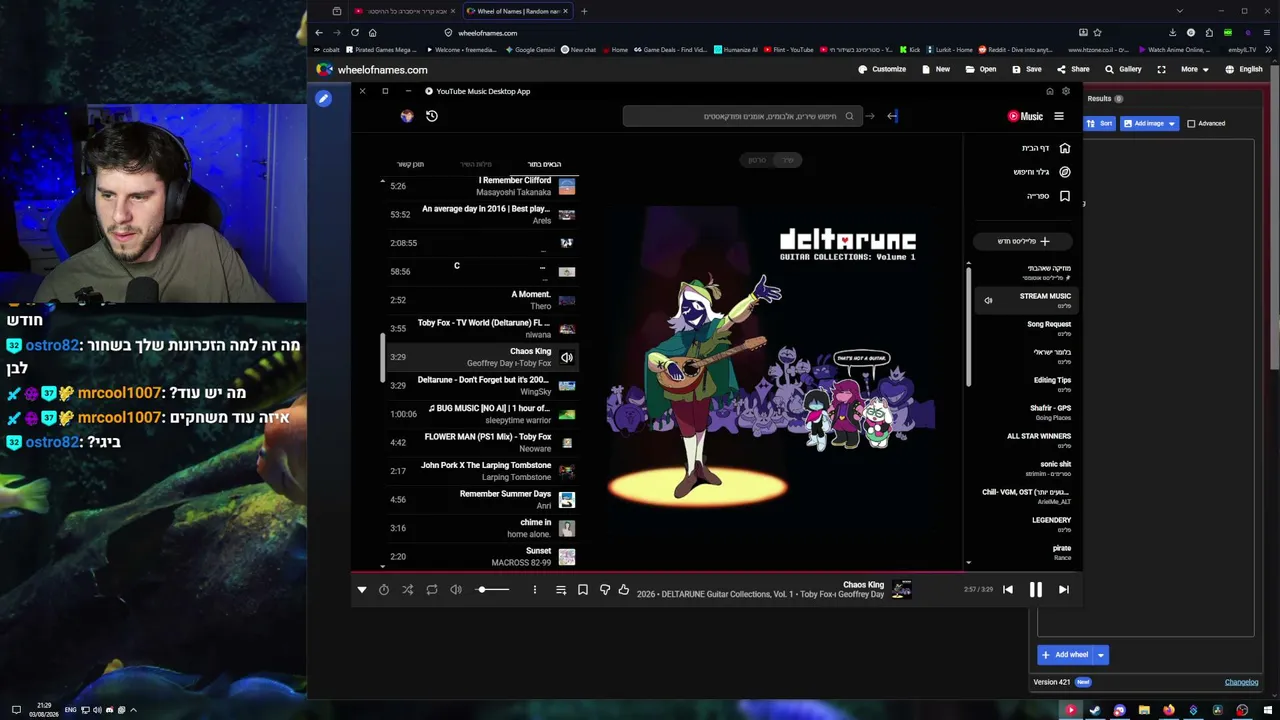Open the Changelog link
This screenshot has height=720, width=1280.
(1241, 682)
